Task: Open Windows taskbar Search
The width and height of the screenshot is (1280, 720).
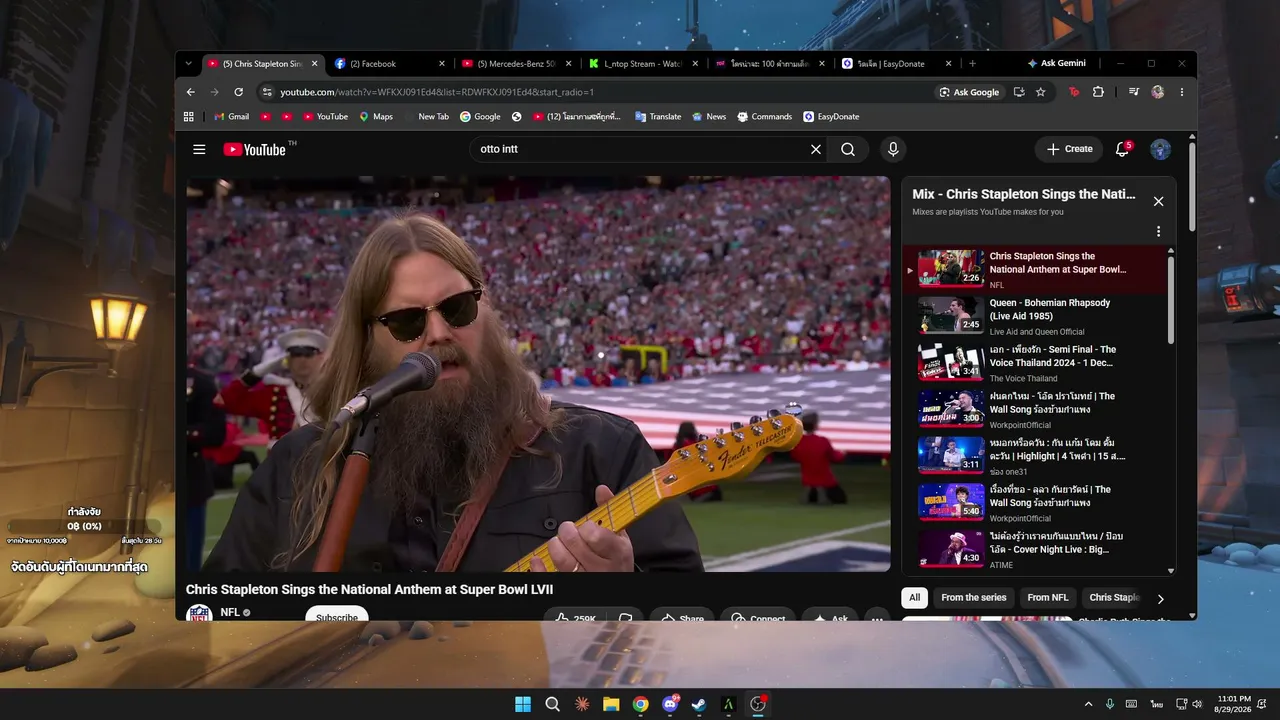Action: [x=552, y=704]
